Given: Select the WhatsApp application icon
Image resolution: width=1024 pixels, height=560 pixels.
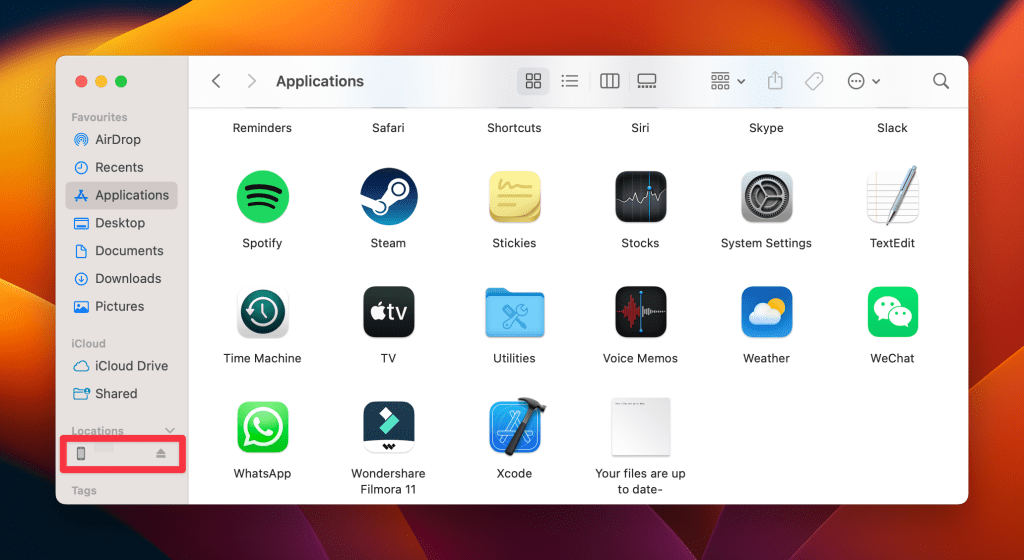Looking at the screenshot, I should point(262,427).
